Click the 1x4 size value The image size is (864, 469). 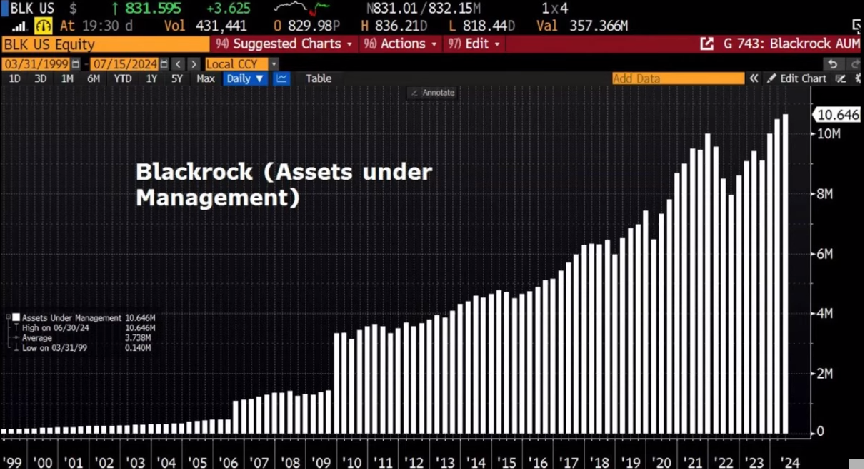[x=554, y=9]
